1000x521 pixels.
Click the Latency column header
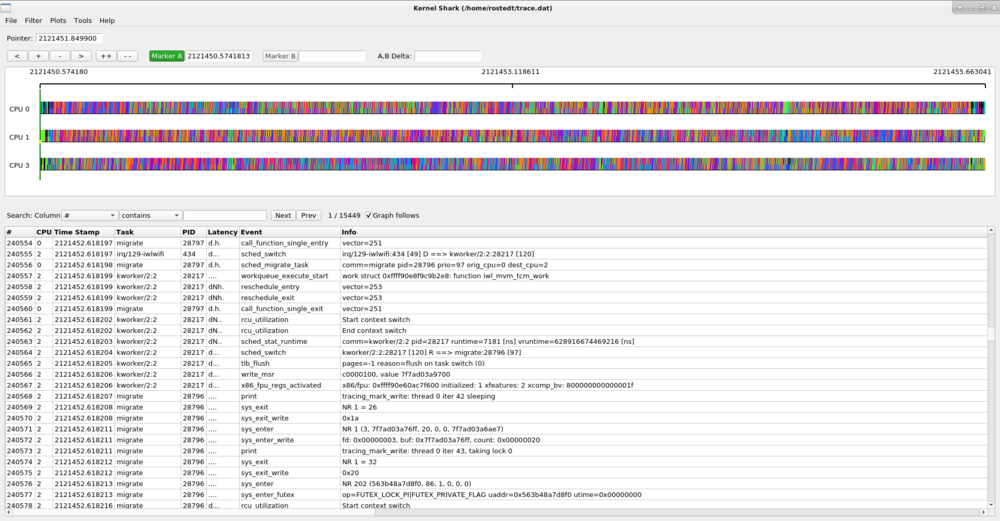(223, 232)
